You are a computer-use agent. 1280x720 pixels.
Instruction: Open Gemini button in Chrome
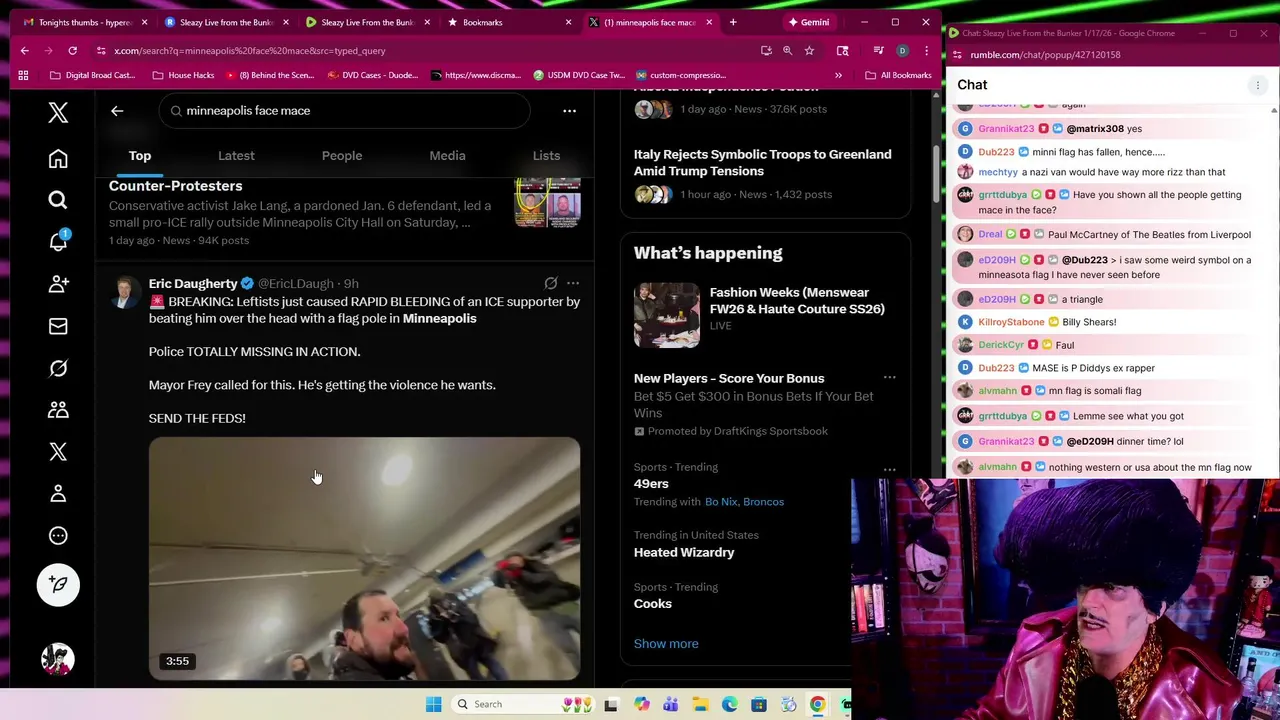point(807,22)
